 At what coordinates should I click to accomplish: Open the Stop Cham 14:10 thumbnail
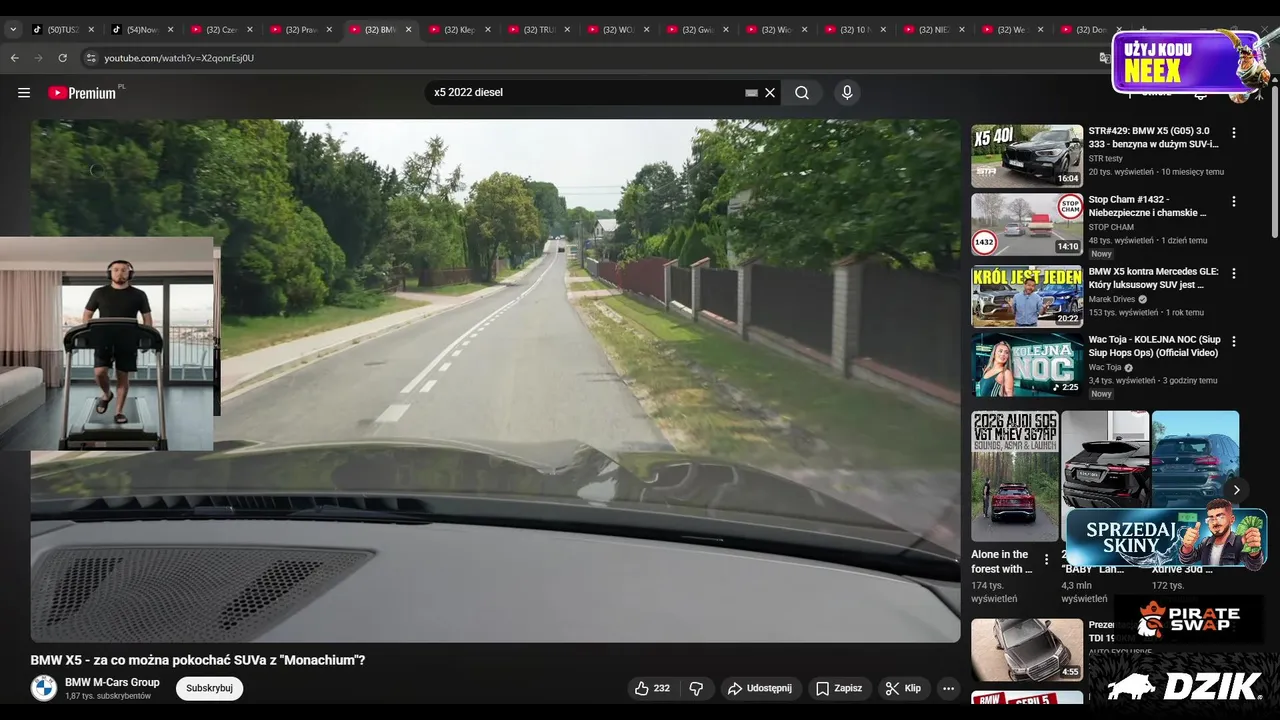1027,224
